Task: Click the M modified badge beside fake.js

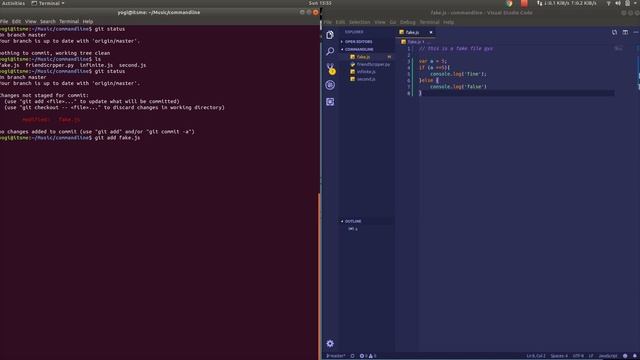Action: pos(389,57)
